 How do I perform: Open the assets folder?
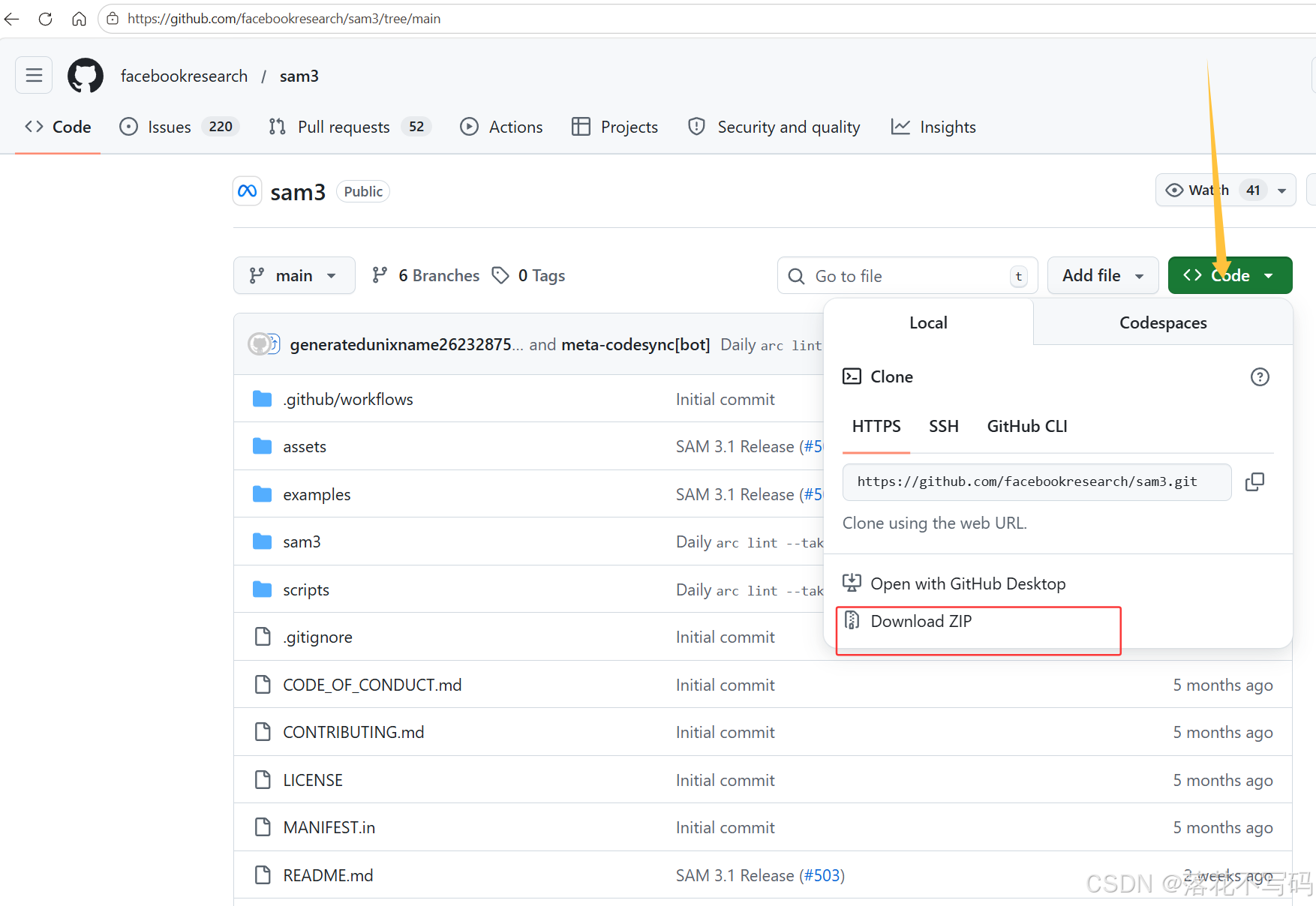pyautogui.click(x=305, y=446)
